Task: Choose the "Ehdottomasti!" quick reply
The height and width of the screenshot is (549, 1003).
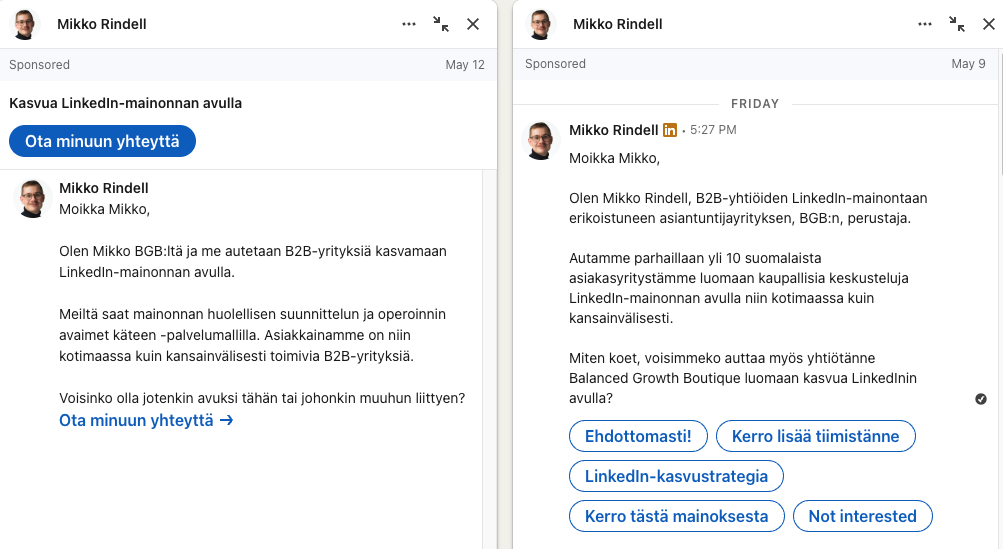Action: point(638,436)
